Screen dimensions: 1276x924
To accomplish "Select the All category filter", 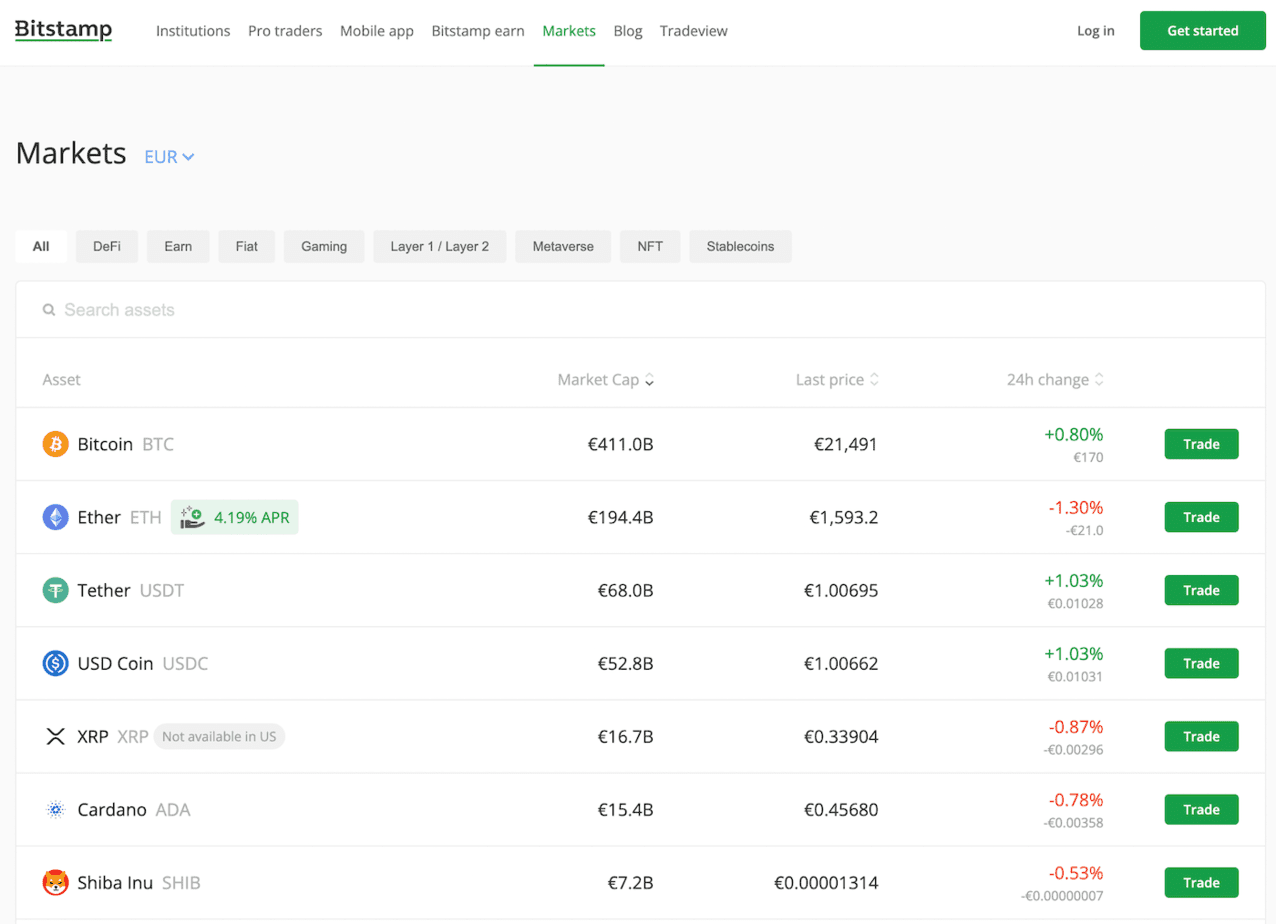I will pos(41,246).
